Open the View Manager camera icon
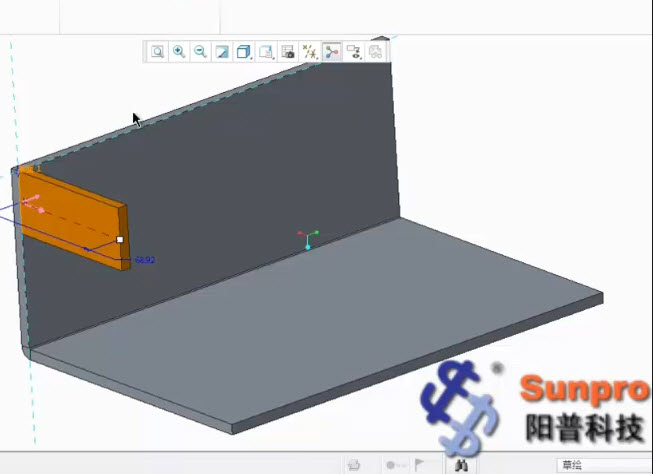The image size is (653, 474). (x=288, y=52)
